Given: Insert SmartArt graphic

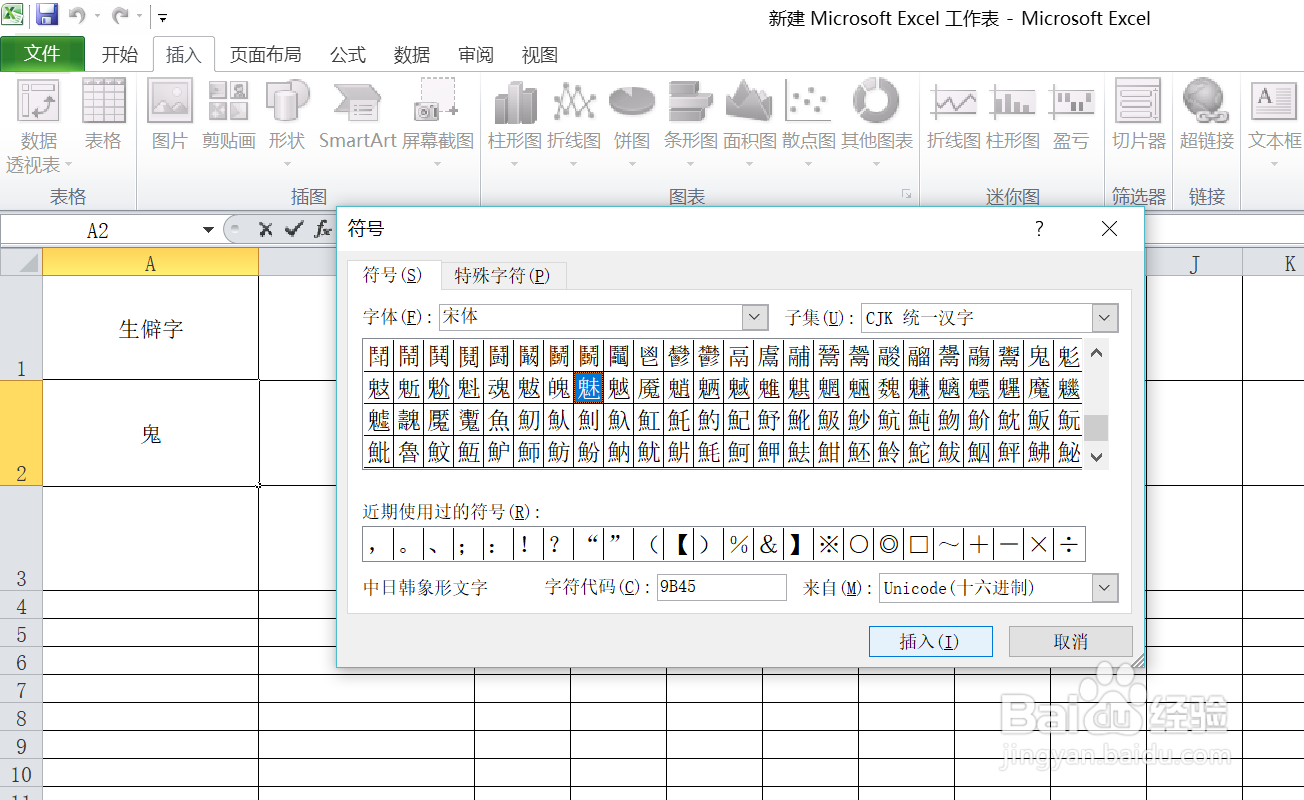Looking at the screenshot, I should point(358,115).
